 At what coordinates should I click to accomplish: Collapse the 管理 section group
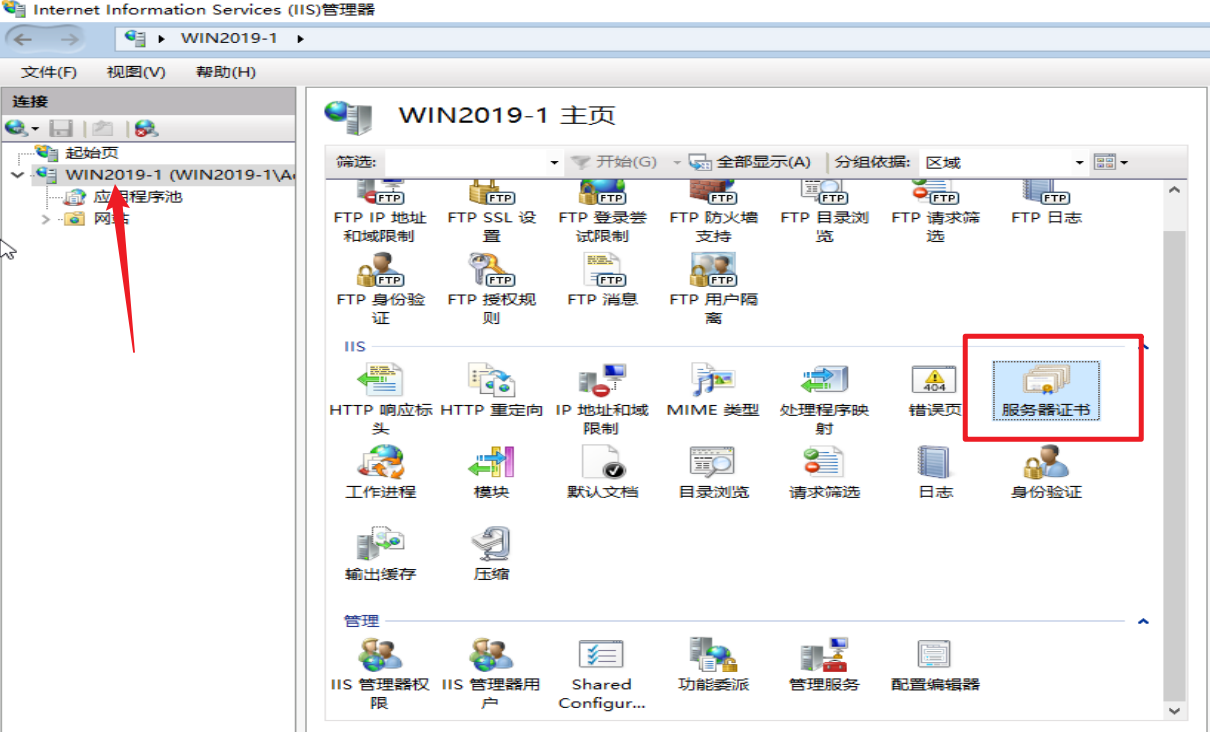1143,621
